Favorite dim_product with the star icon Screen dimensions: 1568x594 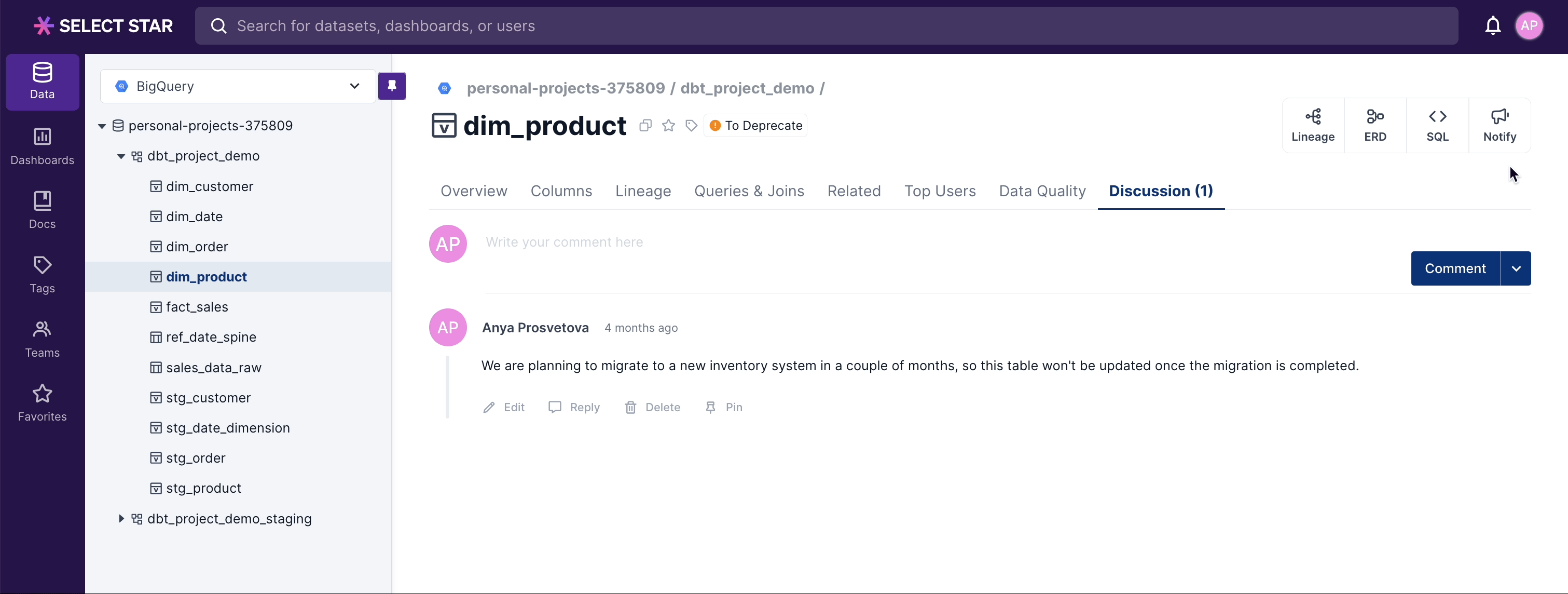point(668,126)
